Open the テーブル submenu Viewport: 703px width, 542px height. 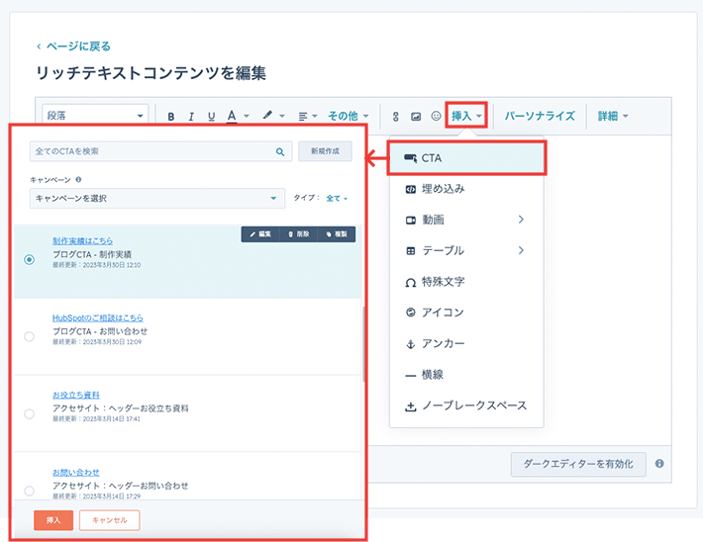point(467,251)
